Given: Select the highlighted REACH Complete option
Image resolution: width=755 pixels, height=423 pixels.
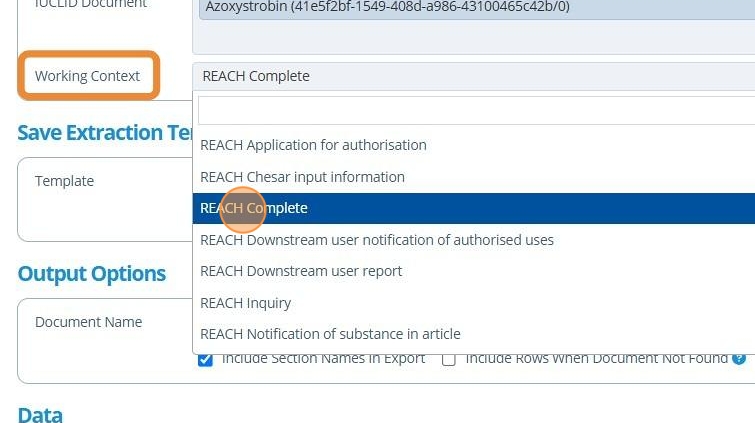Looking at the screenshot, I should 474,208.
